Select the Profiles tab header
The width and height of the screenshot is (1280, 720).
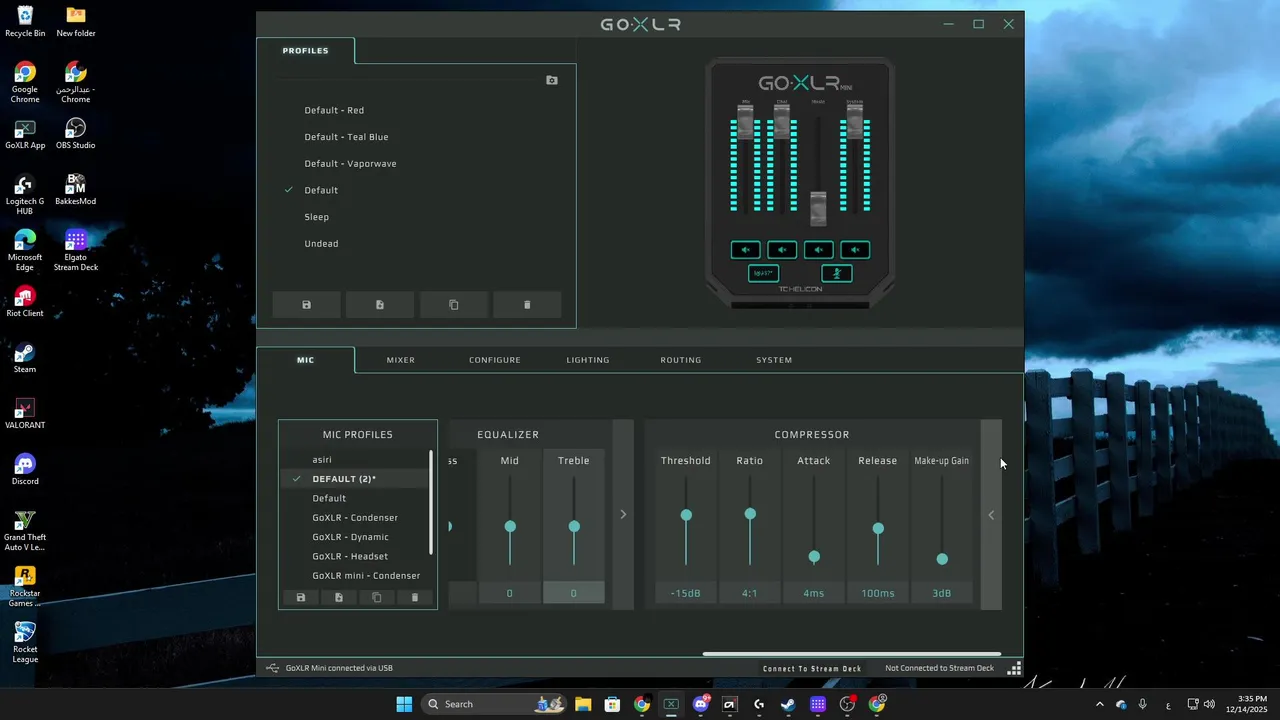pos(306,51)
